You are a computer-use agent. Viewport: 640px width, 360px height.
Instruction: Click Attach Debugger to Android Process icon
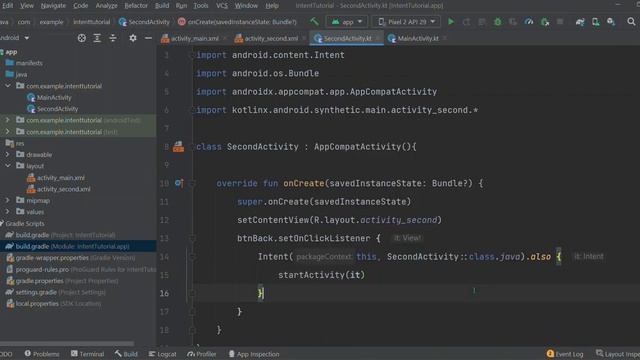click(x=544, y=22)
